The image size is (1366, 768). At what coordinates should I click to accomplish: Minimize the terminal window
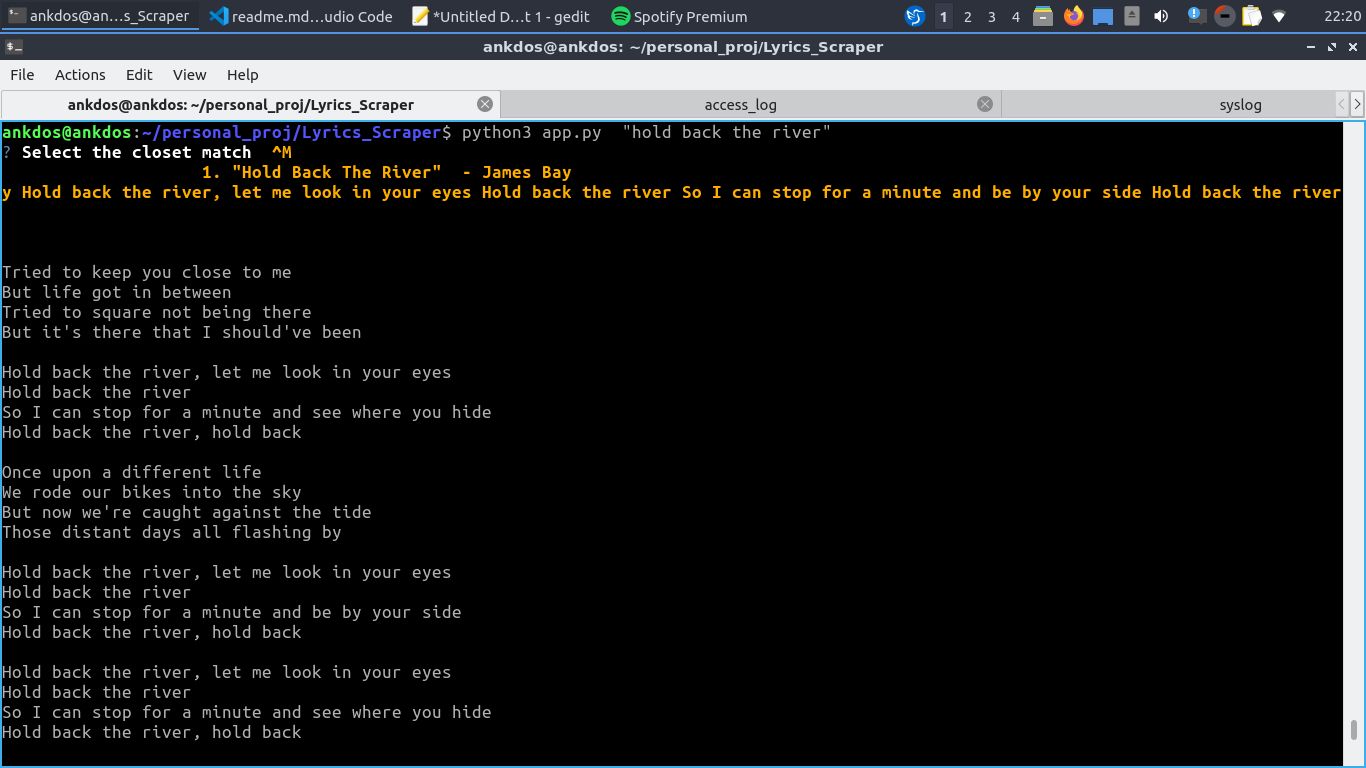click(1311, 47)
